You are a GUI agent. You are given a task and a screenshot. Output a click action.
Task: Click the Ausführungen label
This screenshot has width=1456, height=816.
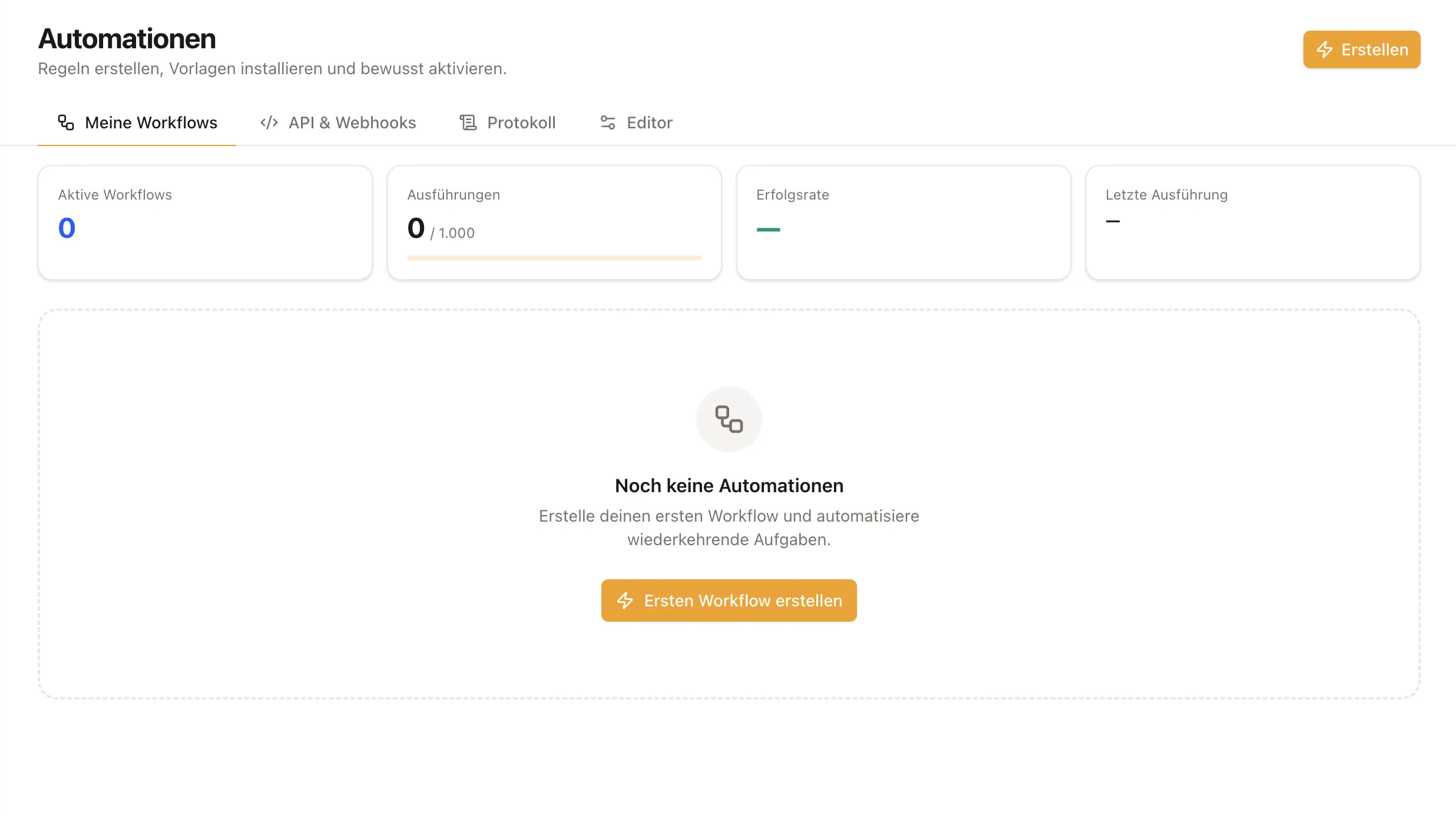(454, 195)
